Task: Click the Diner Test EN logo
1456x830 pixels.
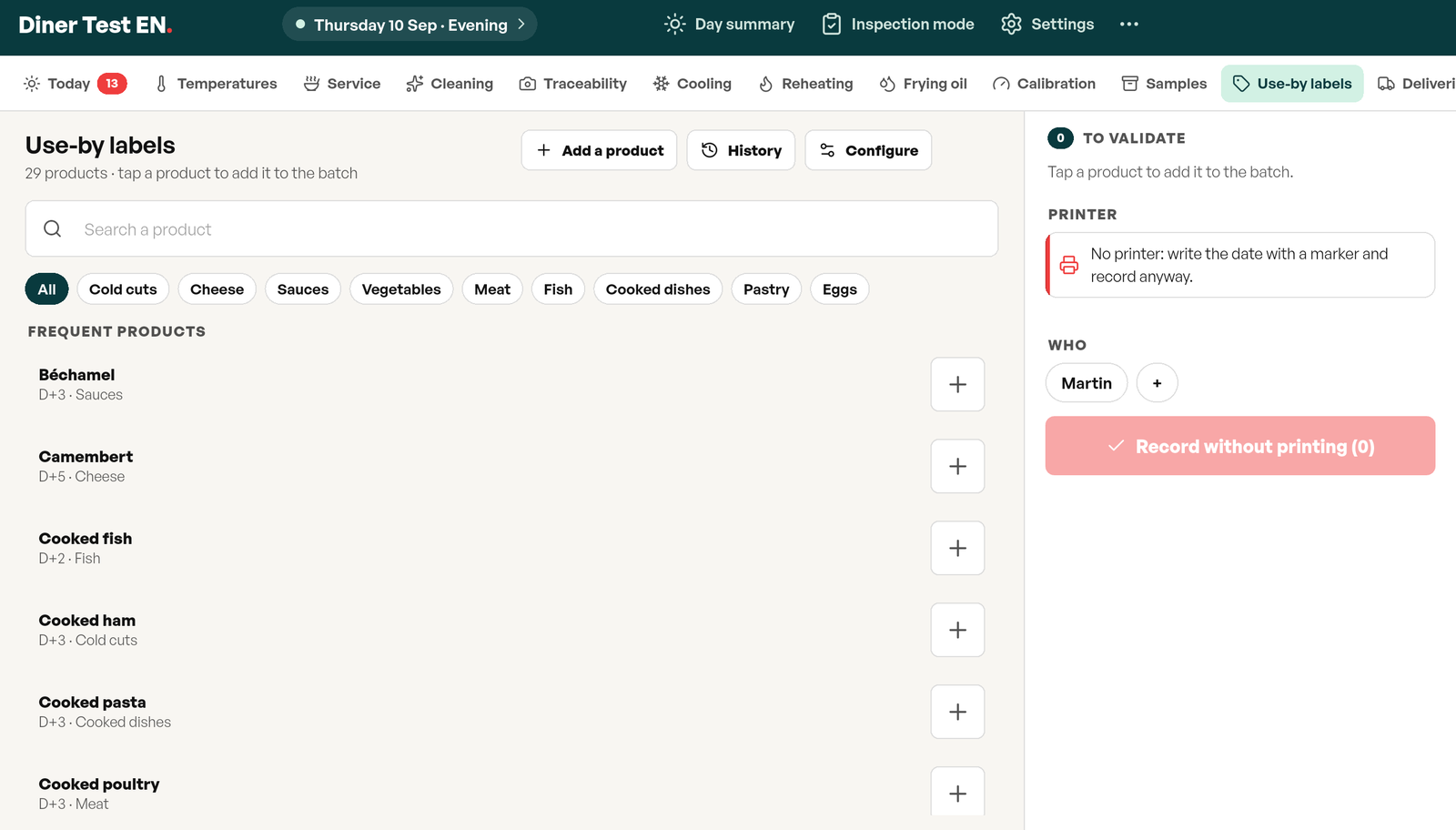Action: tap(96, 25)
